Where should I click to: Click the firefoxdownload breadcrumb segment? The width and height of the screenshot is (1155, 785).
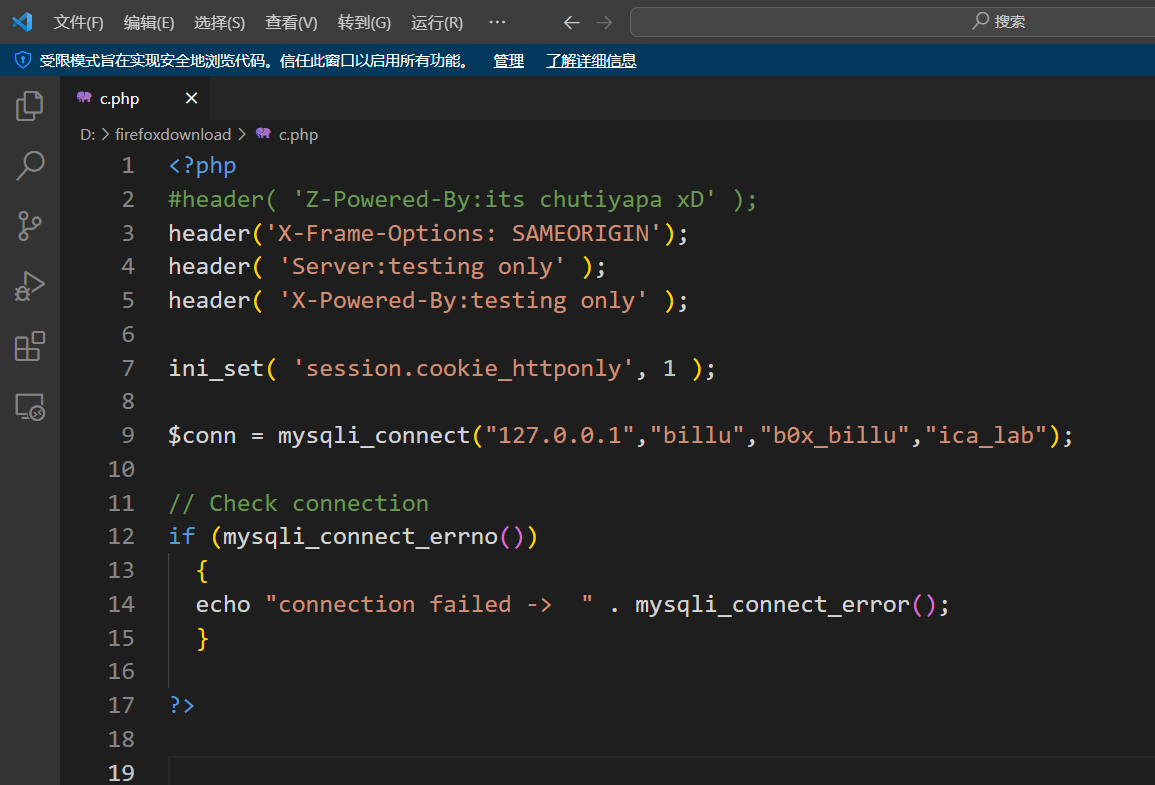point(173,135)
